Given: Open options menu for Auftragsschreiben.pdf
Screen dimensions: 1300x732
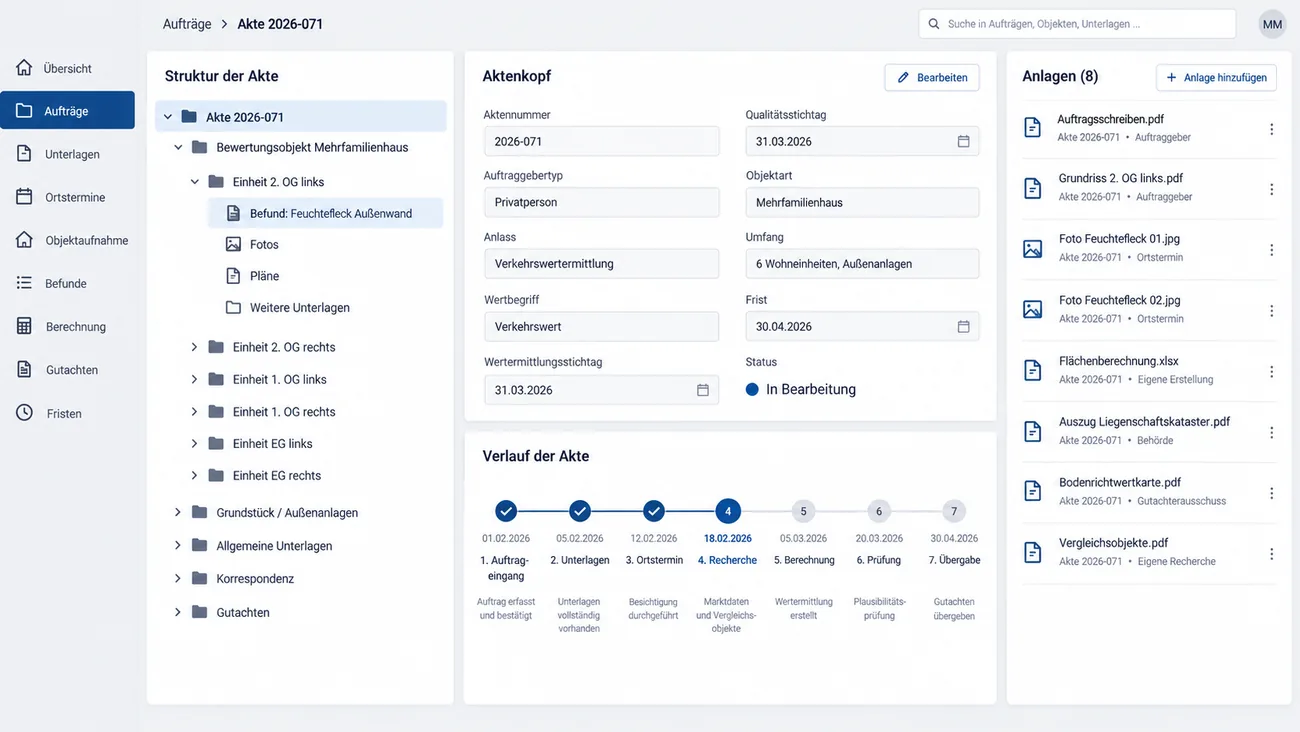Looking at the screenshot, I should [x=1271, y=129].
